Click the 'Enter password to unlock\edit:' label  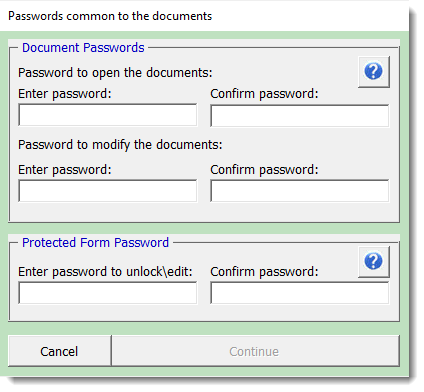pyautogui.click(x=105, y=272)
